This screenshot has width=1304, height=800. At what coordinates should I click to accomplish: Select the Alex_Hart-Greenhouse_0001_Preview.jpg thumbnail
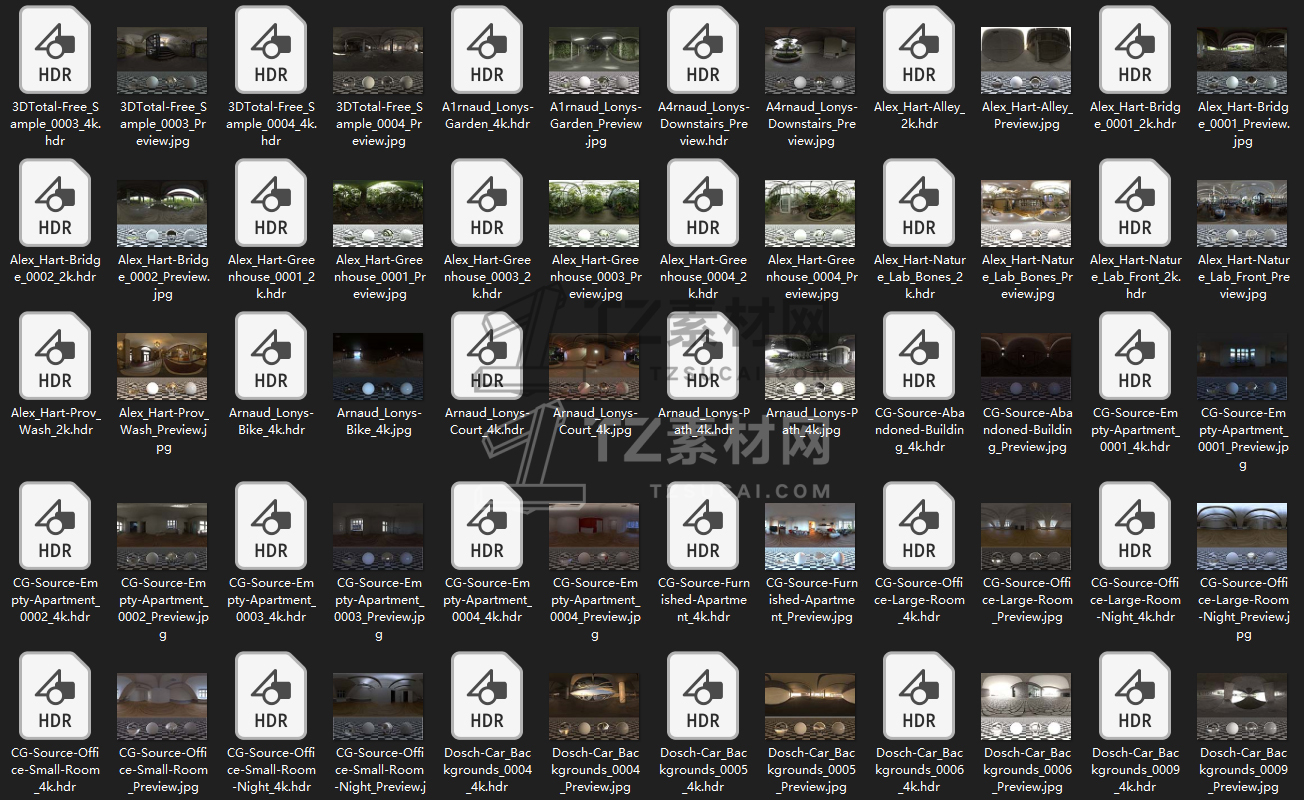[379, 214]
